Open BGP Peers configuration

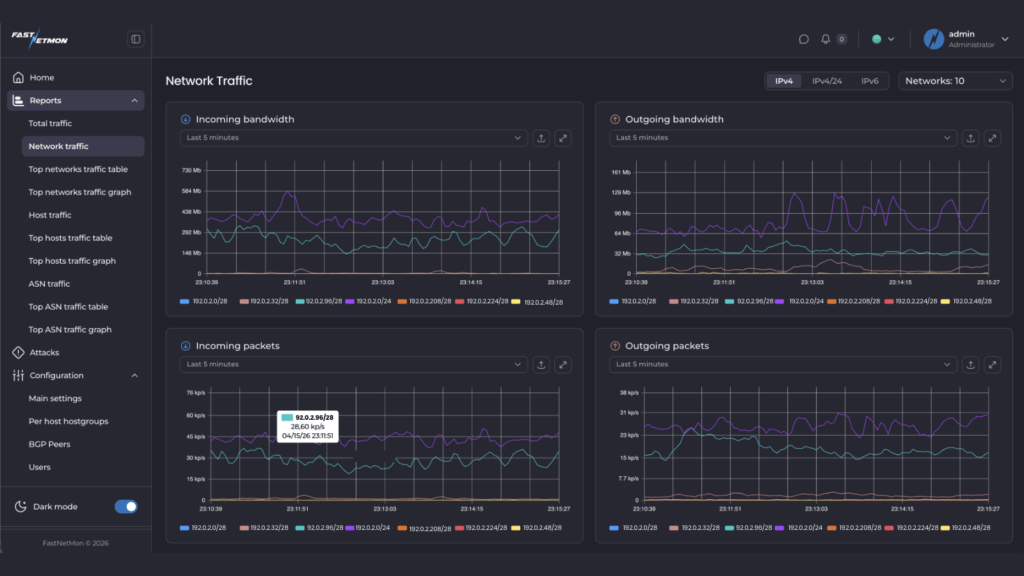pos(50,444)
